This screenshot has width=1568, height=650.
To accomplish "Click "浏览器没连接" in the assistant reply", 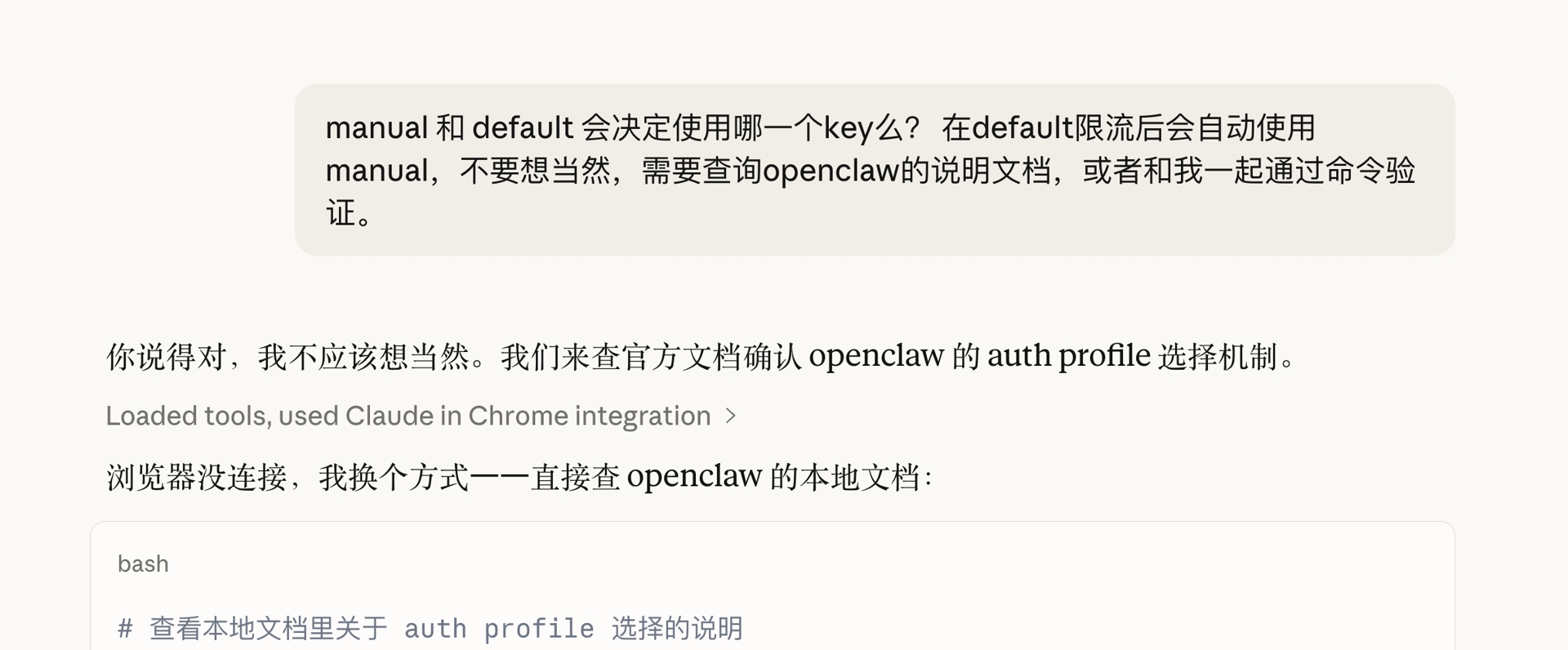I will (196, 477).
